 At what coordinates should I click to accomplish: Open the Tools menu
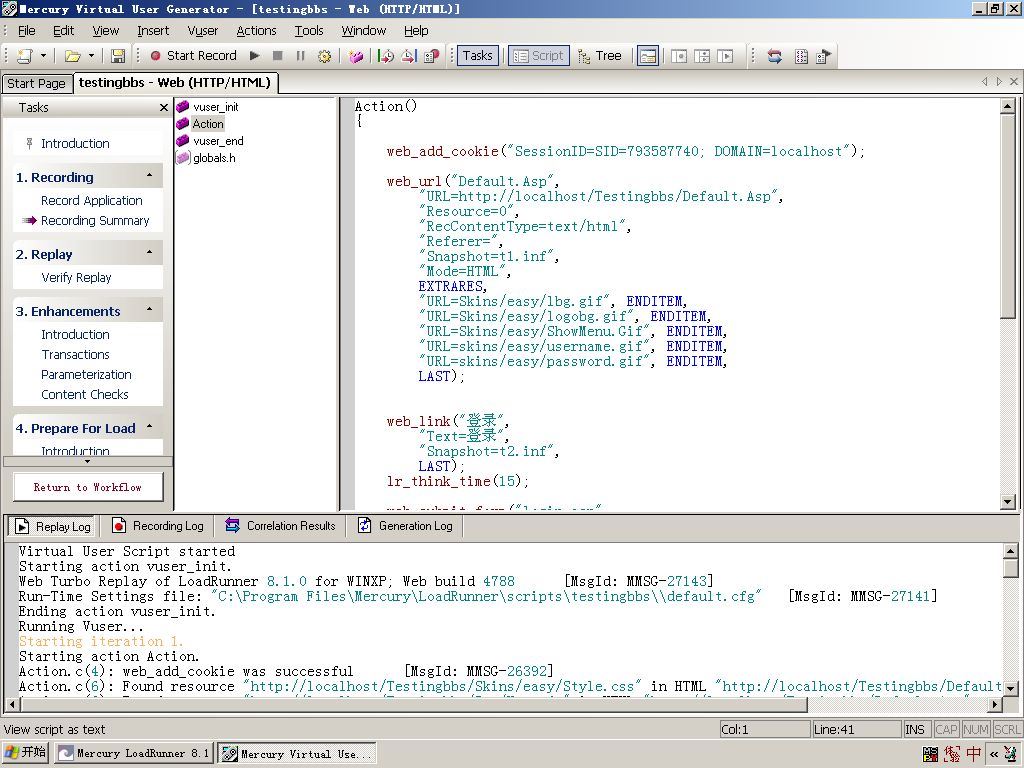(309, 31)
